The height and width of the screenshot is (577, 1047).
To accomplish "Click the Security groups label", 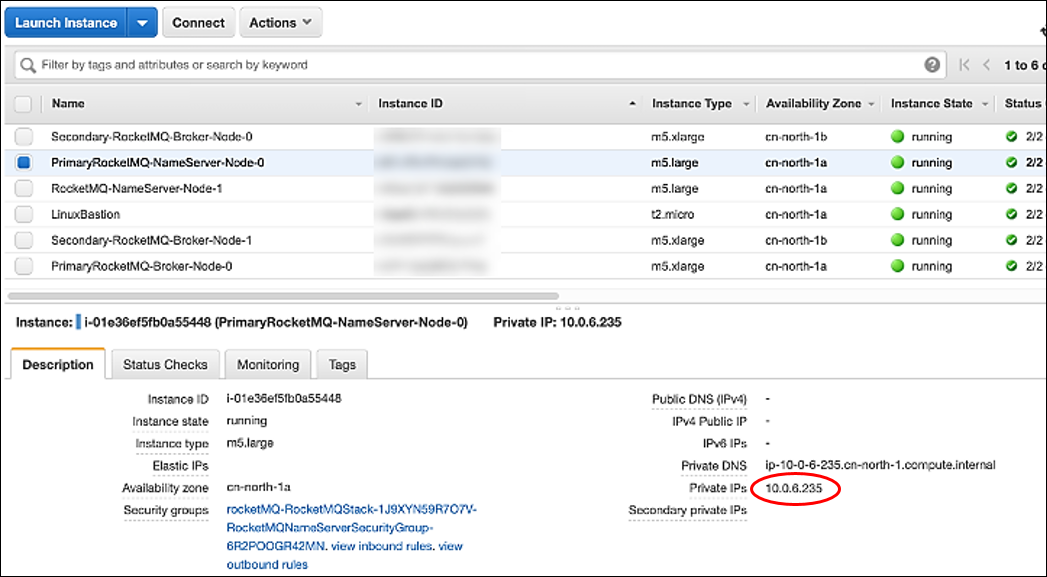I will tap(166, 510).
